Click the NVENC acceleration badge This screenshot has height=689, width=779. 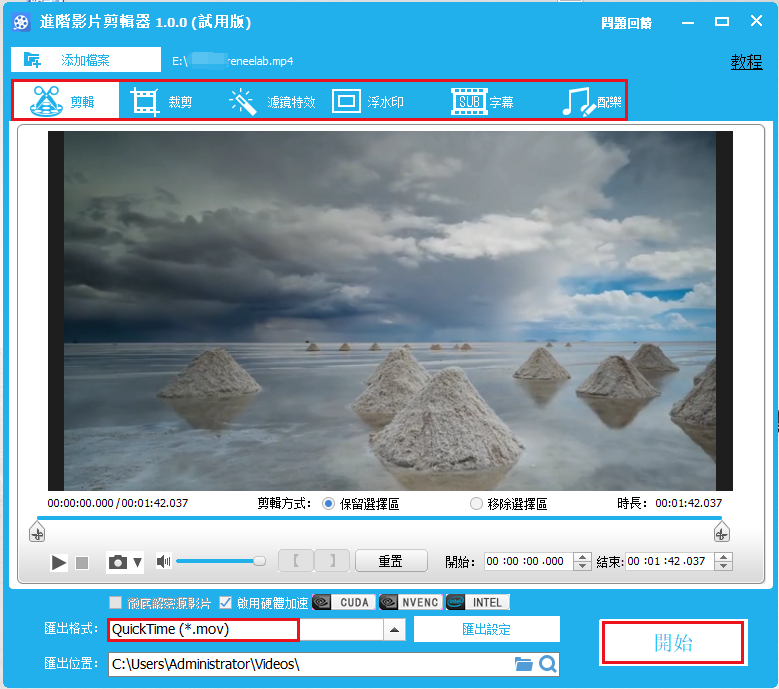click(410, 602)
